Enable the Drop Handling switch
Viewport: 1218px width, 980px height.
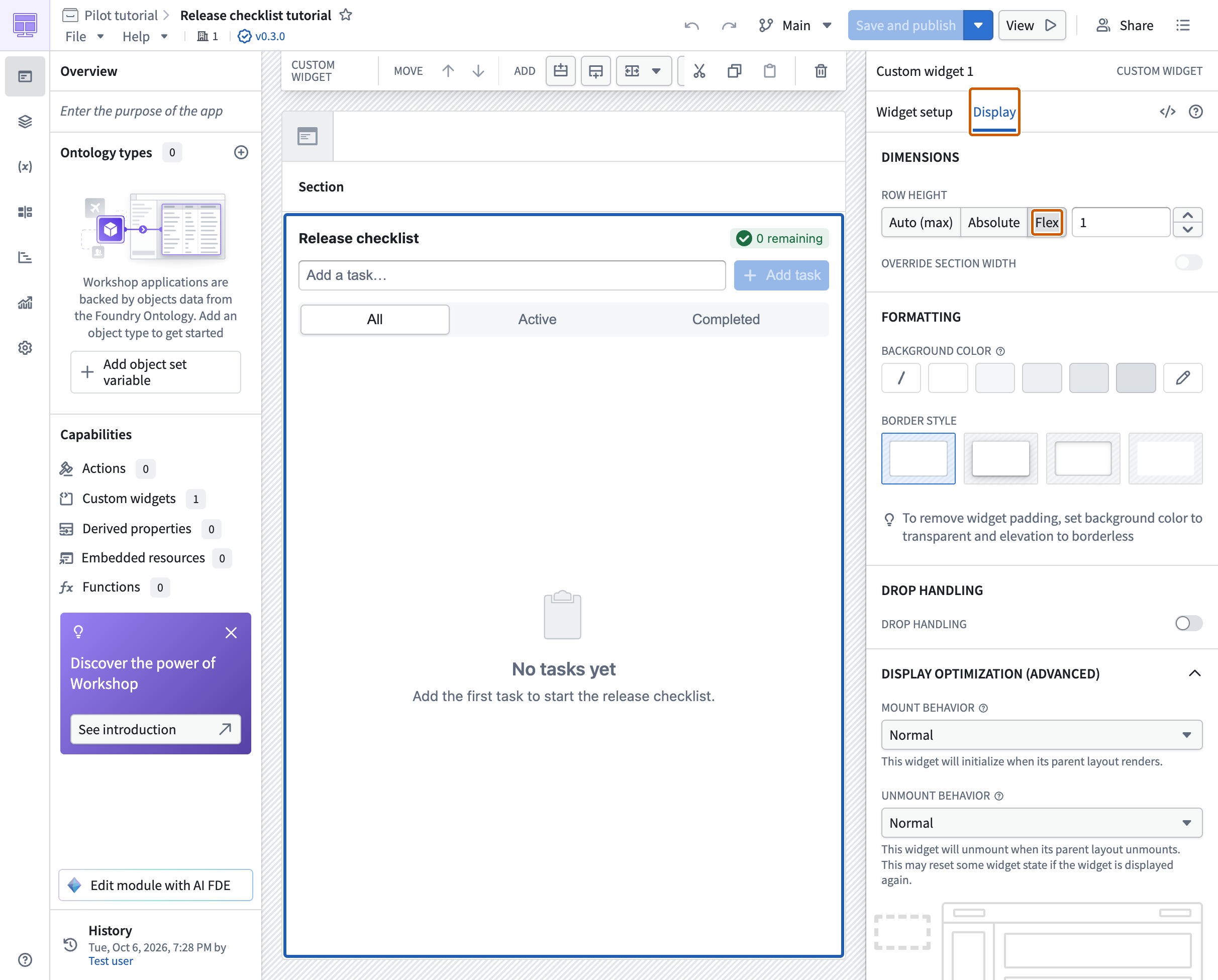coord(1189,623)
